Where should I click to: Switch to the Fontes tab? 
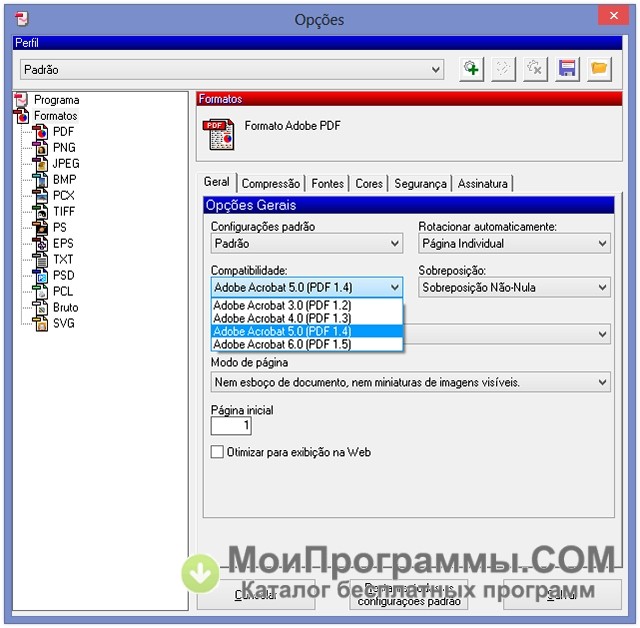tap(327, 184)
